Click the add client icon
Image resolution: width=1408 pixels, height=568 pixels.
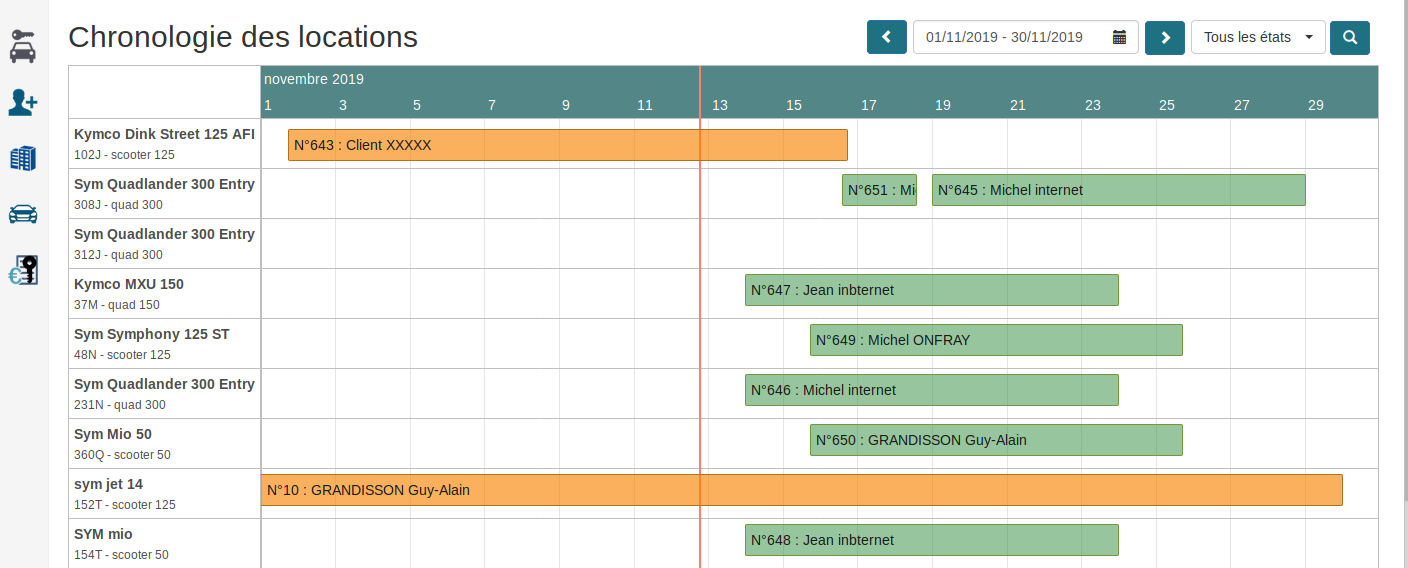(x=23, y=102)
